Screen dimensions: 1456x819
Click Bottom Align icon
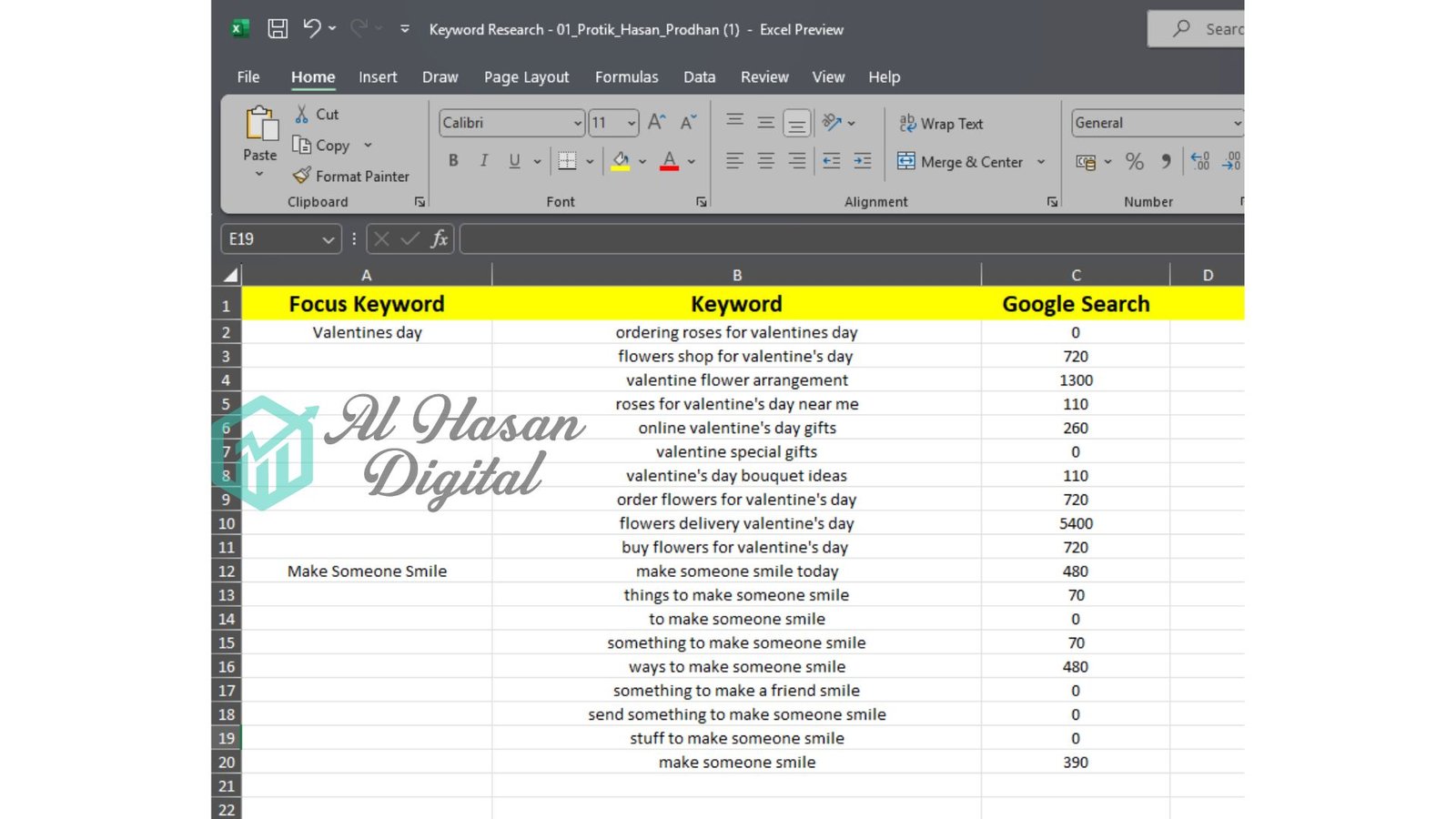(796, 122)
